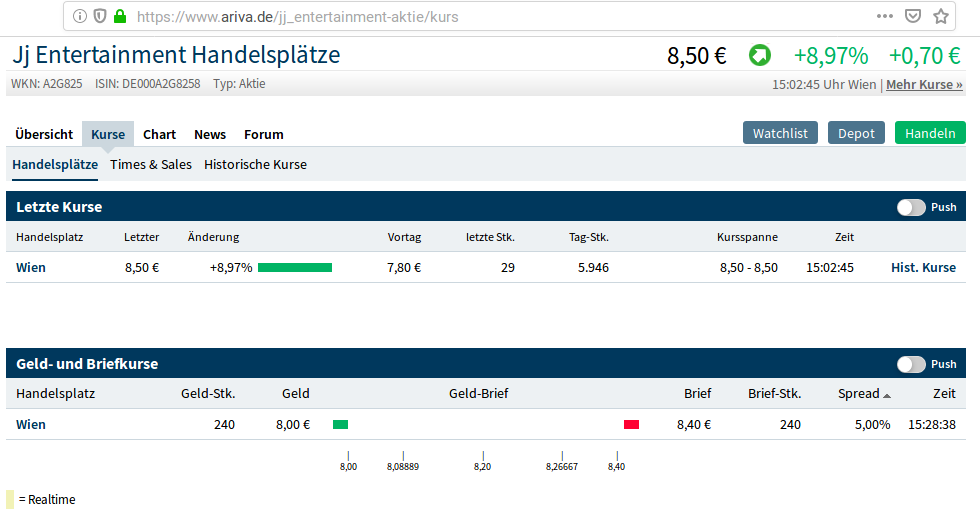Open tracking protection shield icon
The height and width of the screenshot is (530, 980).
(100, 16)
